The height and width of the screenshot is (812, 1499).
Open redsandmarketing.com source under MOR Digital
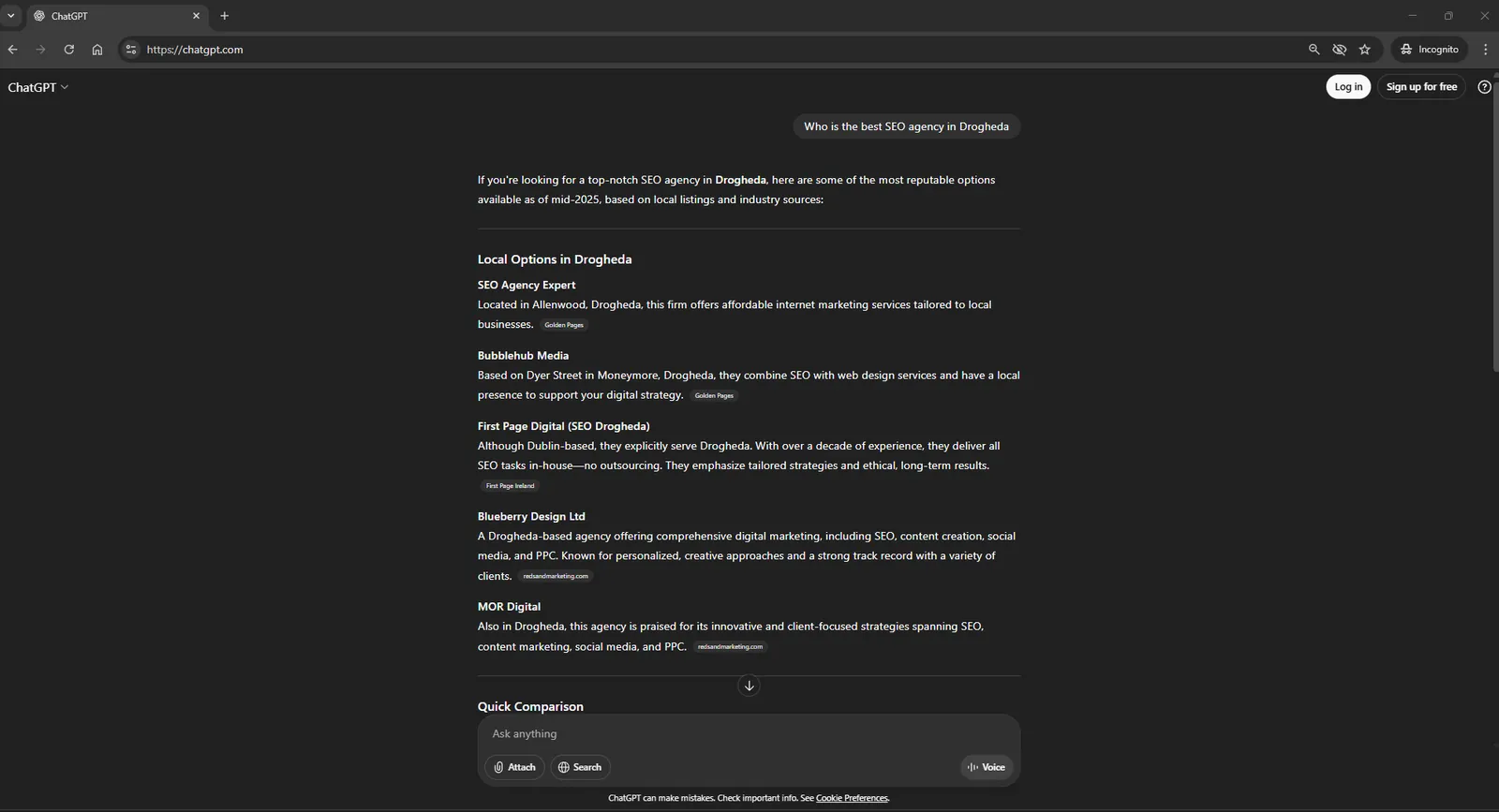tap(730, 647)
